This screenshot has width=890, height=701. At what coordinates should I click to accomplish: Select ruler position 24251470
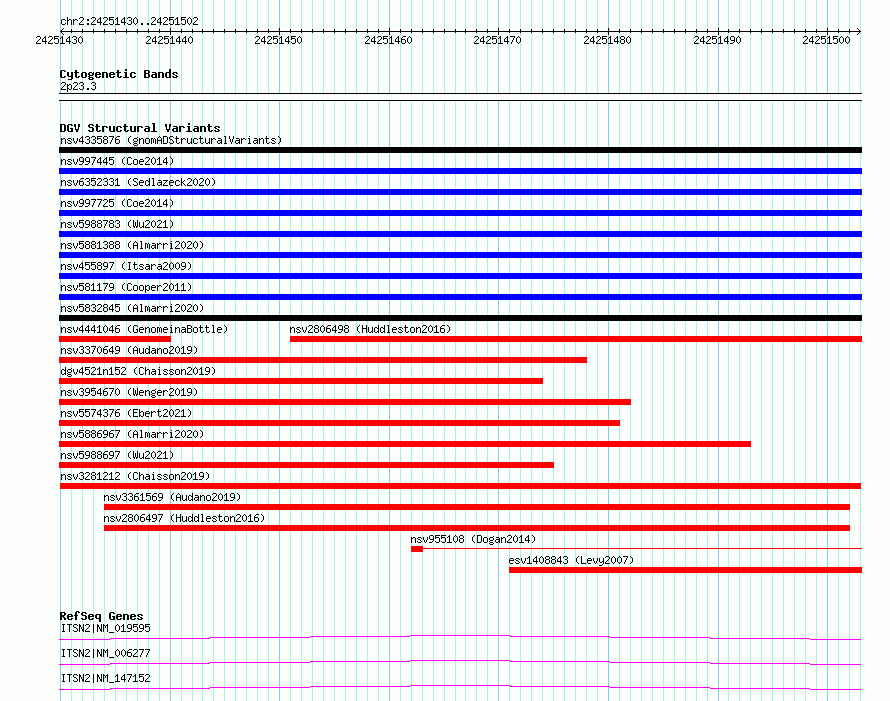click(497, 40)
